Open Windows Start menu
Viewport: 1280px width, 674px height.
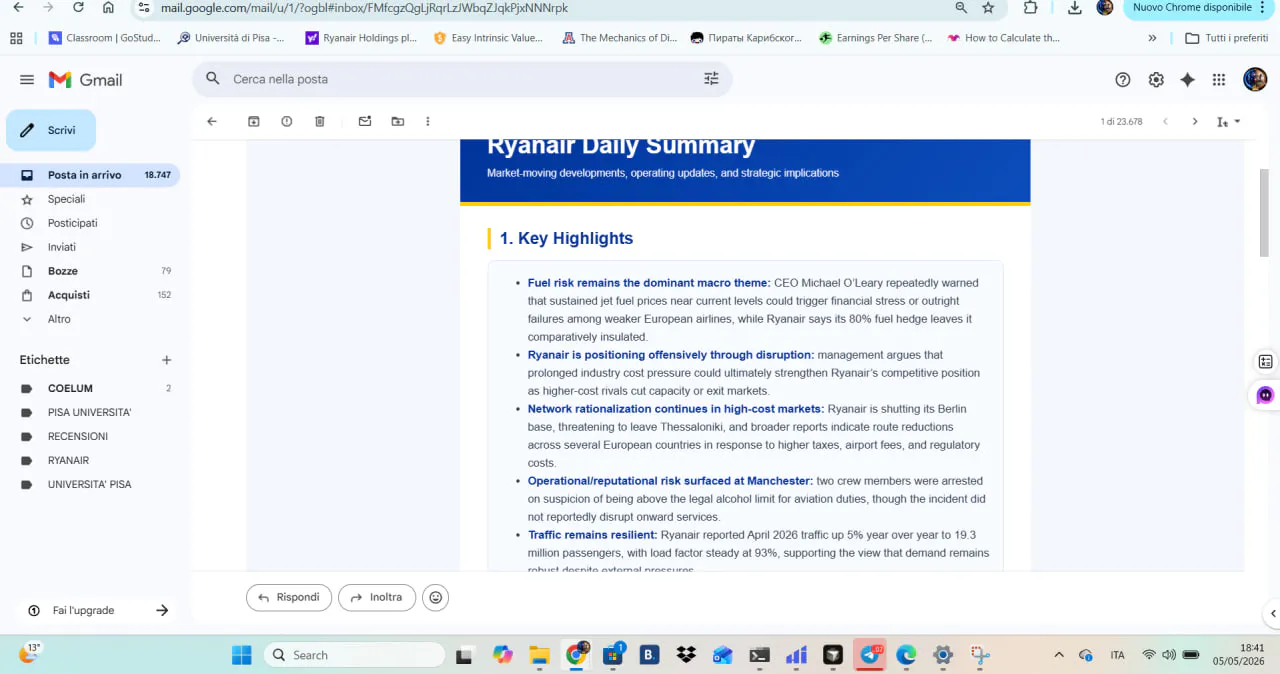(x=242, y=655)
